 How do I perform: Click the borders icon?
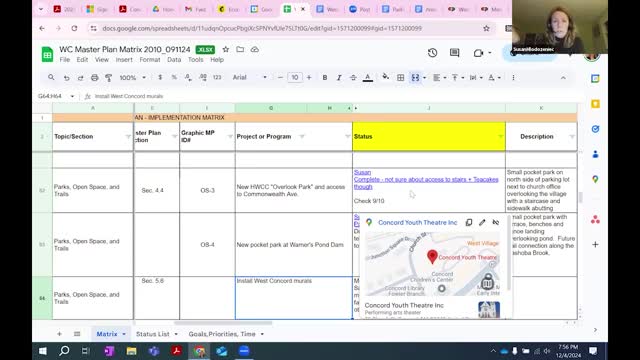[400, 78]
